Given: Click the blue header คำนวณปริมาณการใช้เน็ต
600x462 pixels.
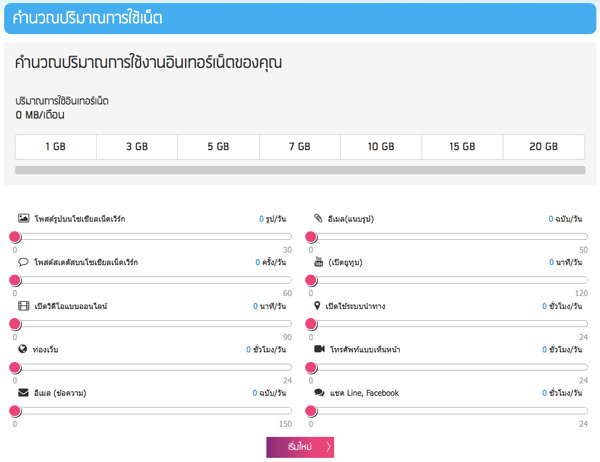Looking at the screenshot, I should (x=300, y=18).
